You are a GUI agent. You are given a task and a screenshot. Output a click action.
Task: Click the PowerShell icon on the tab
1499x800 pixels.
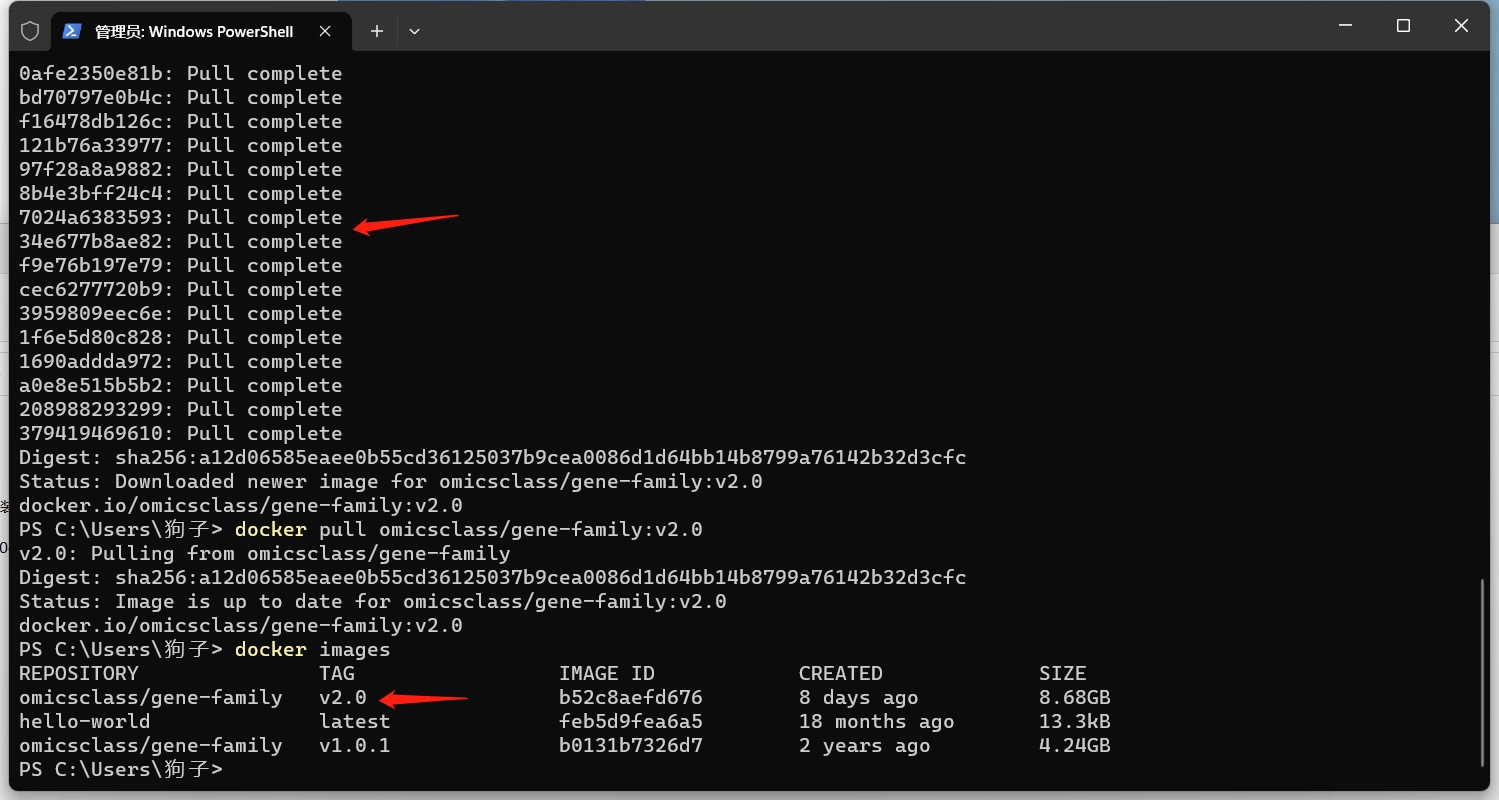72,31
